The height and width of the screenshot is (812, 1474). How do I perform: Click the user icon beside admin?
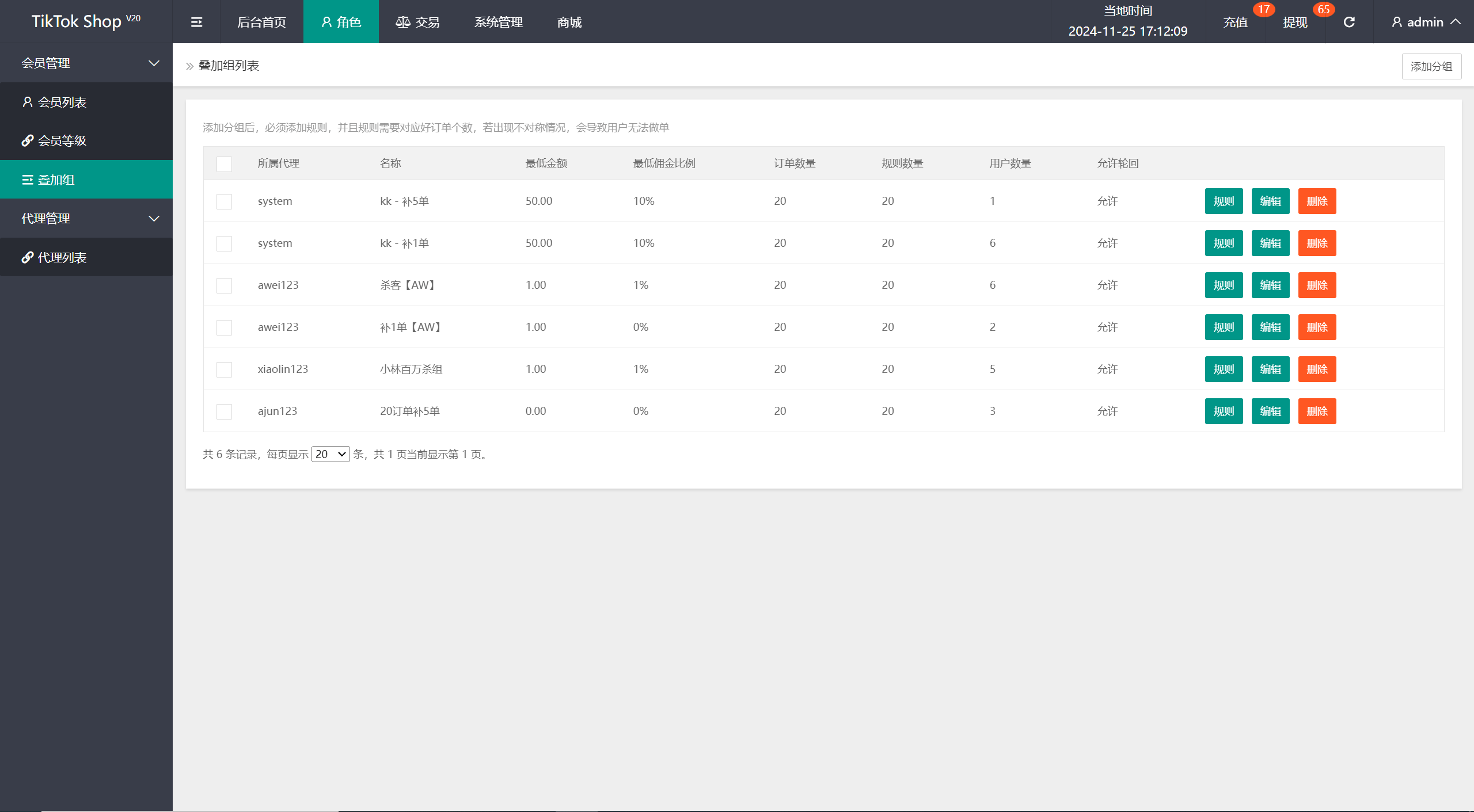1397,22
